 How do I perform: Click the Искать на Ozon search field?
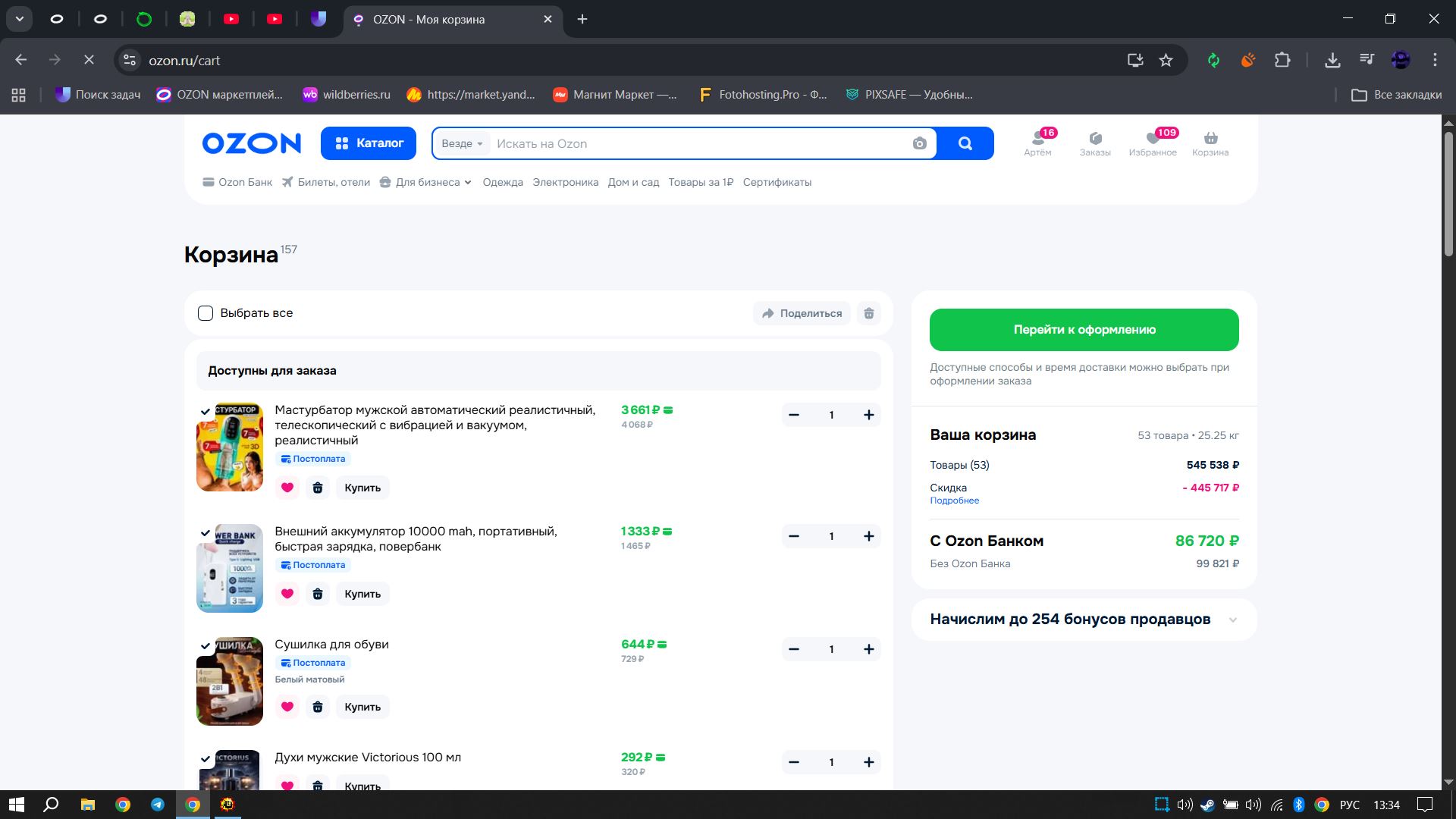pos(698,143)
